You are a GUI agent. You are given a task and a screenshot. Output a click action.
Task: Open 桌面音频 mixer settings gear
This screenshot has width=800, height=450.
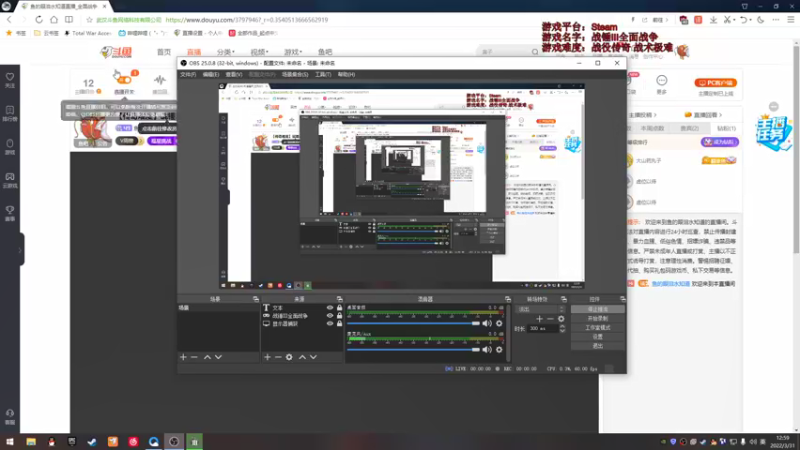[499, 323]
